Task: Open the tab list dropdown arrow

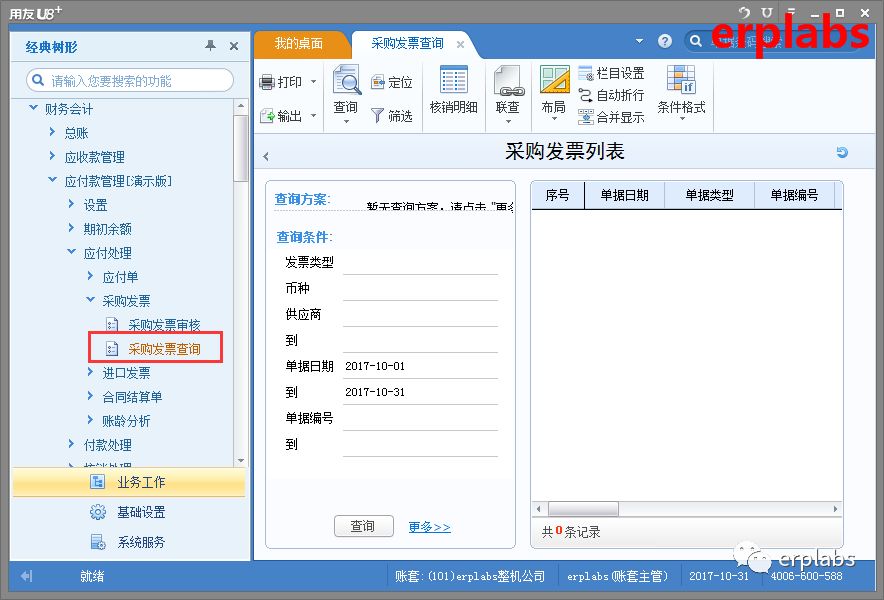Action: (639, 41)
